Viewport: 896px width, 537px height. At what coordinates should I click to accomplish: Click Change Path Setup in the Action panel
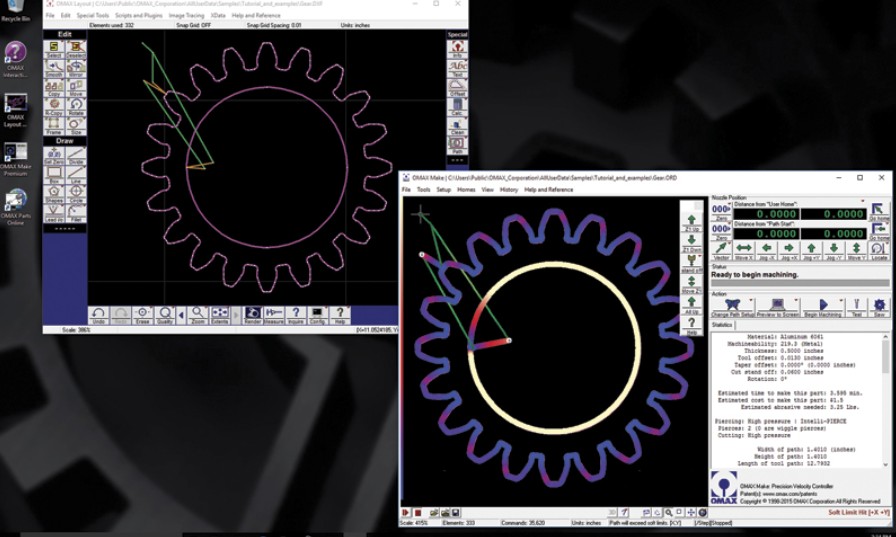coord(733,307)
